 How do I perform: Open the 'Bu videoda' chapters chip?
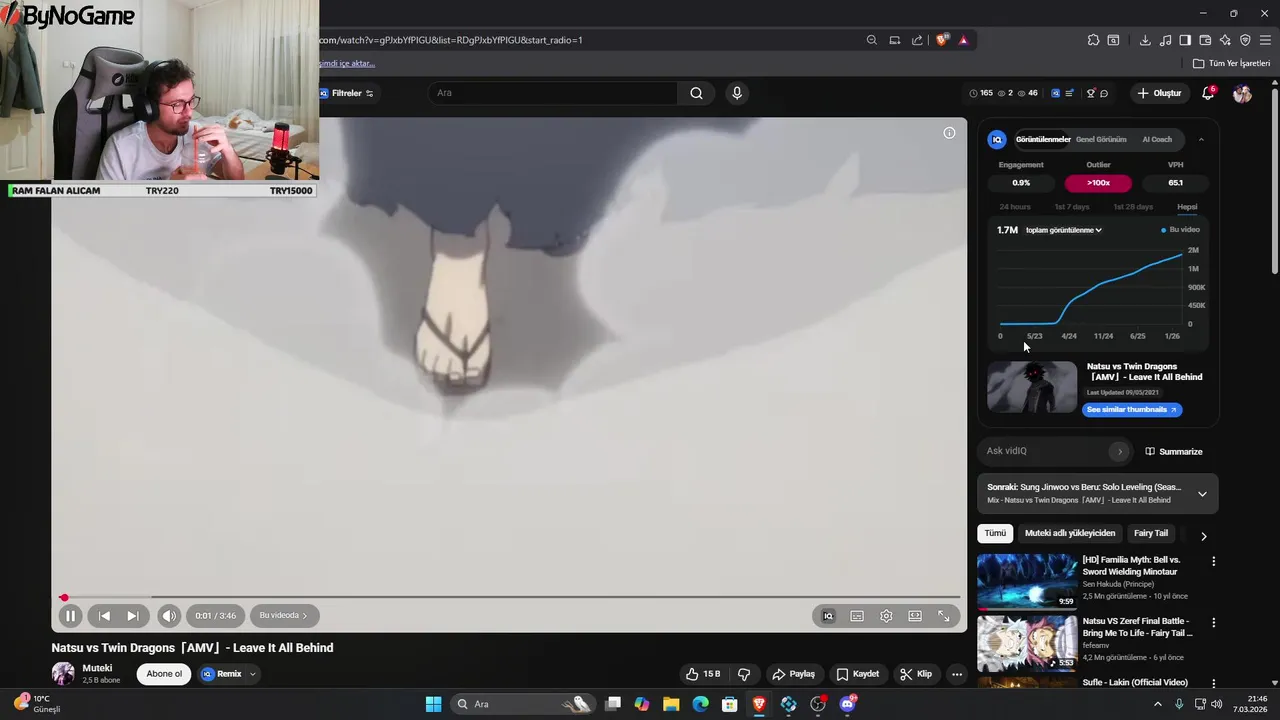tap(284, 616)
